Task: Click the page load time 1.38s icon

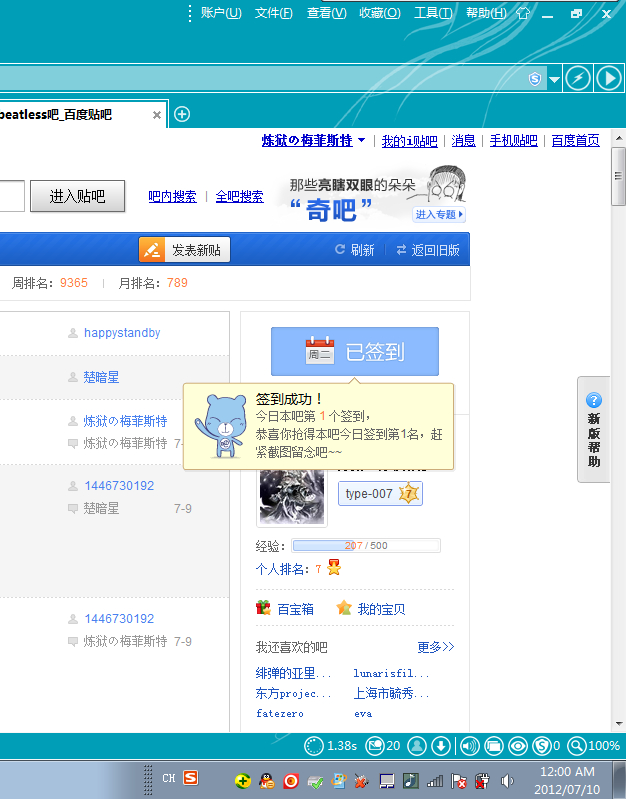Action: 314,746
